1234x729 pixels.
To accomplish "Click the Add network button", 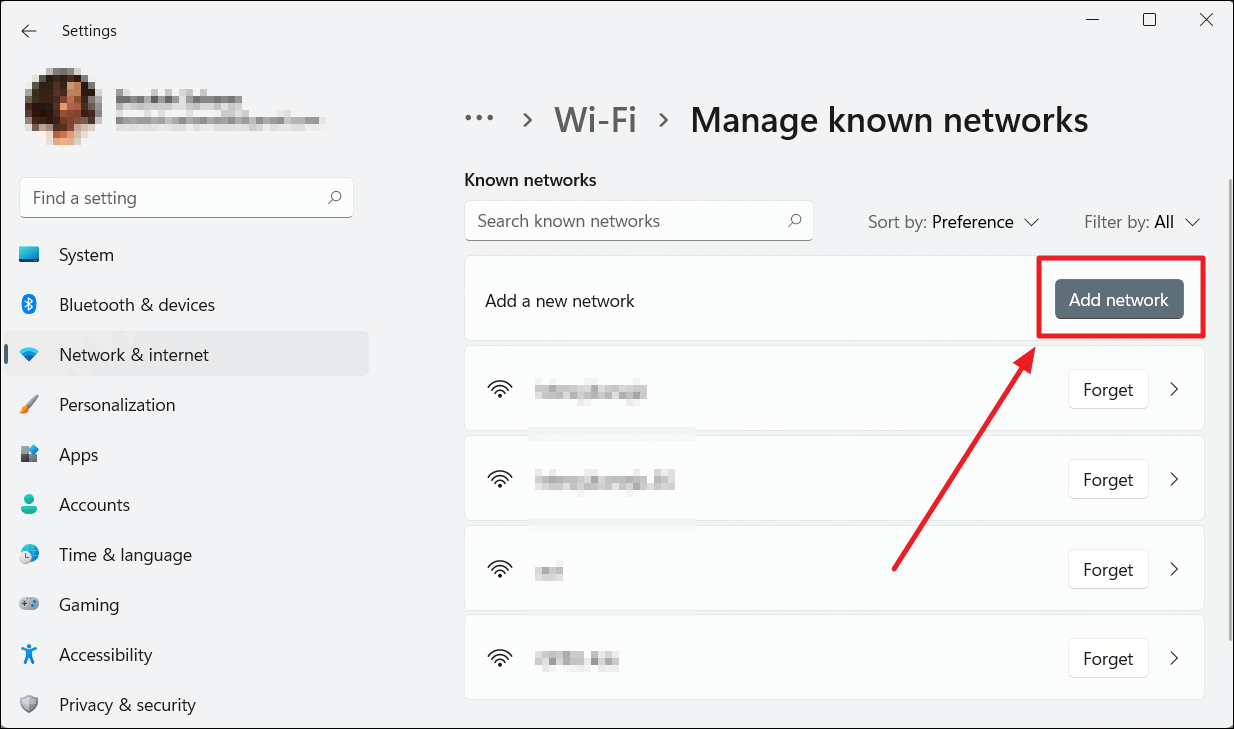I will point(1118,299).
